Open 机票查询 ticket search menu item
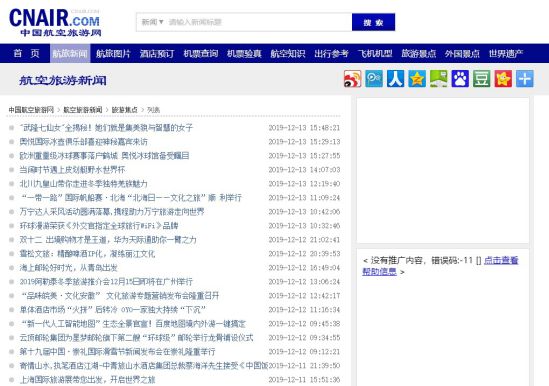Viewport: 549px width, 386px height. (x=201, y=54)
